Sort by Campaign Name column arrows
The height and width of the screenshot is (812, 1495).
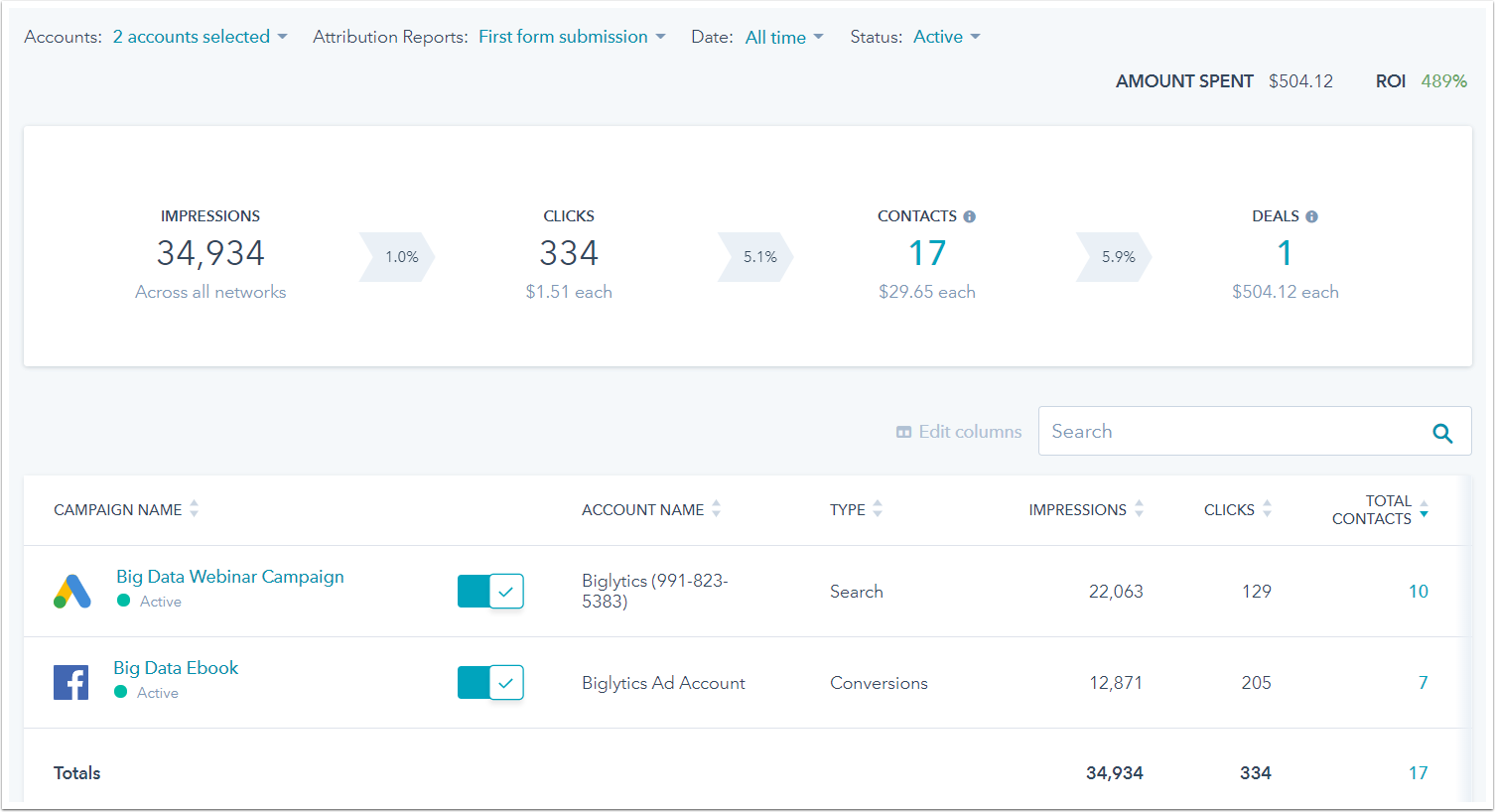coord(195,509)
